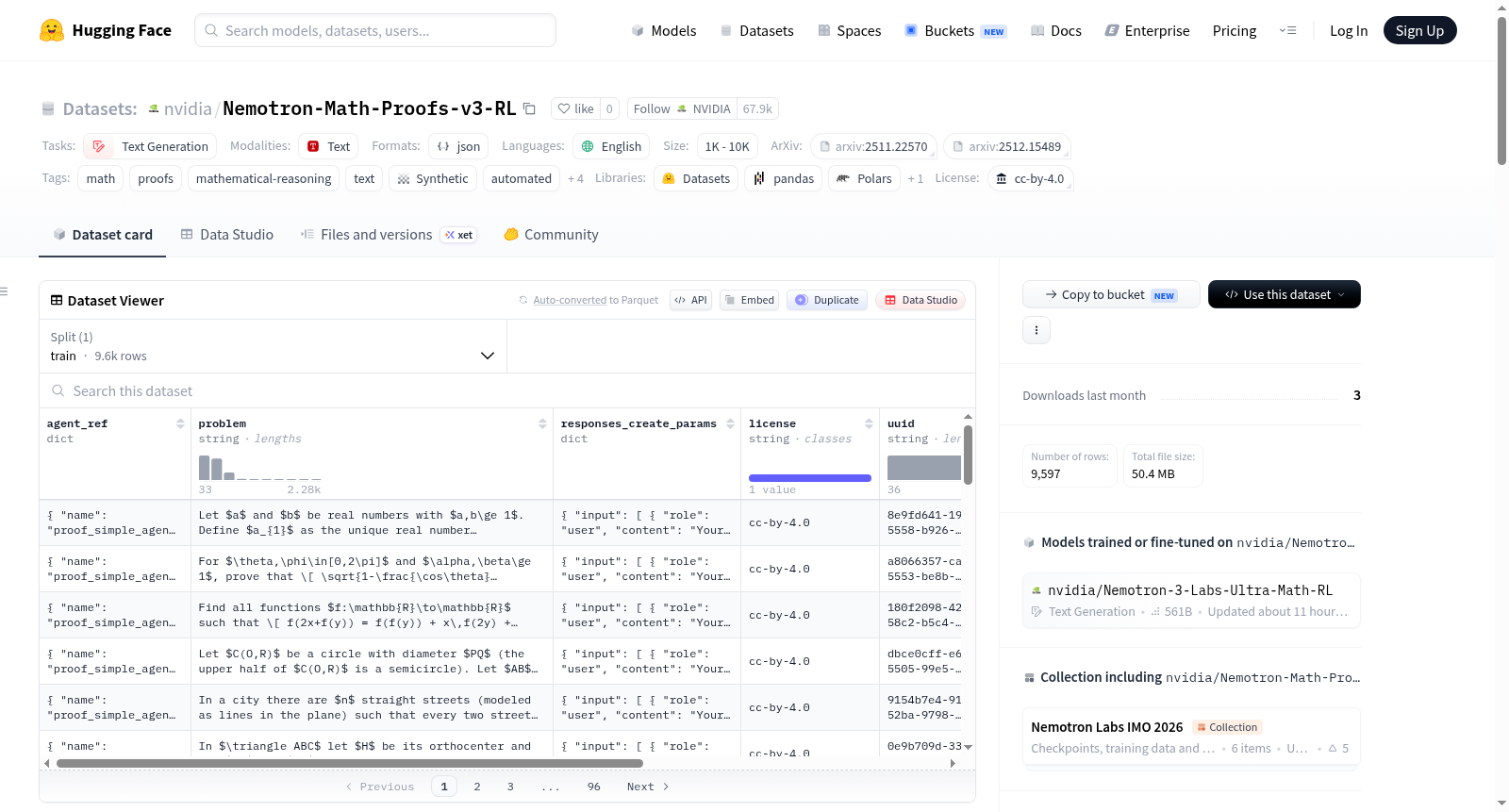The image size is (1509, 812).
Task: Click the nvidia owner link in the title
Action: 188,108
